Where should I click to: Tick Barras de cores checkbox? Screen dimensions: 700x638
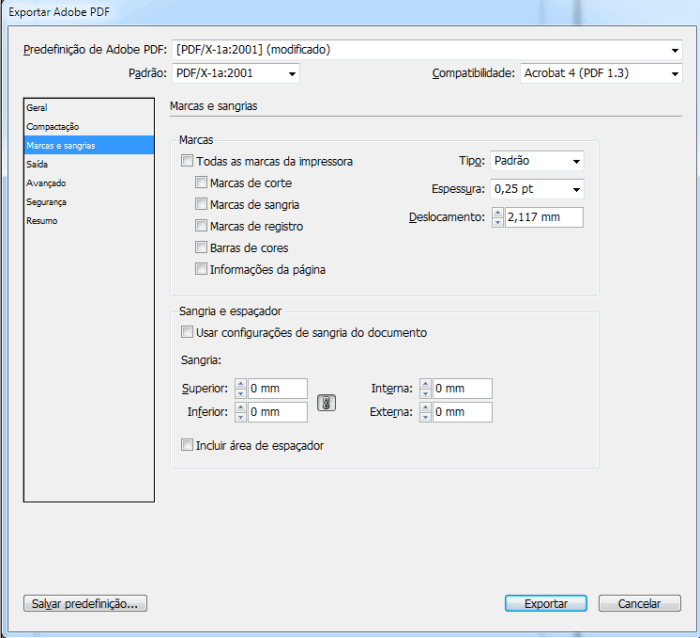[201, 247]
